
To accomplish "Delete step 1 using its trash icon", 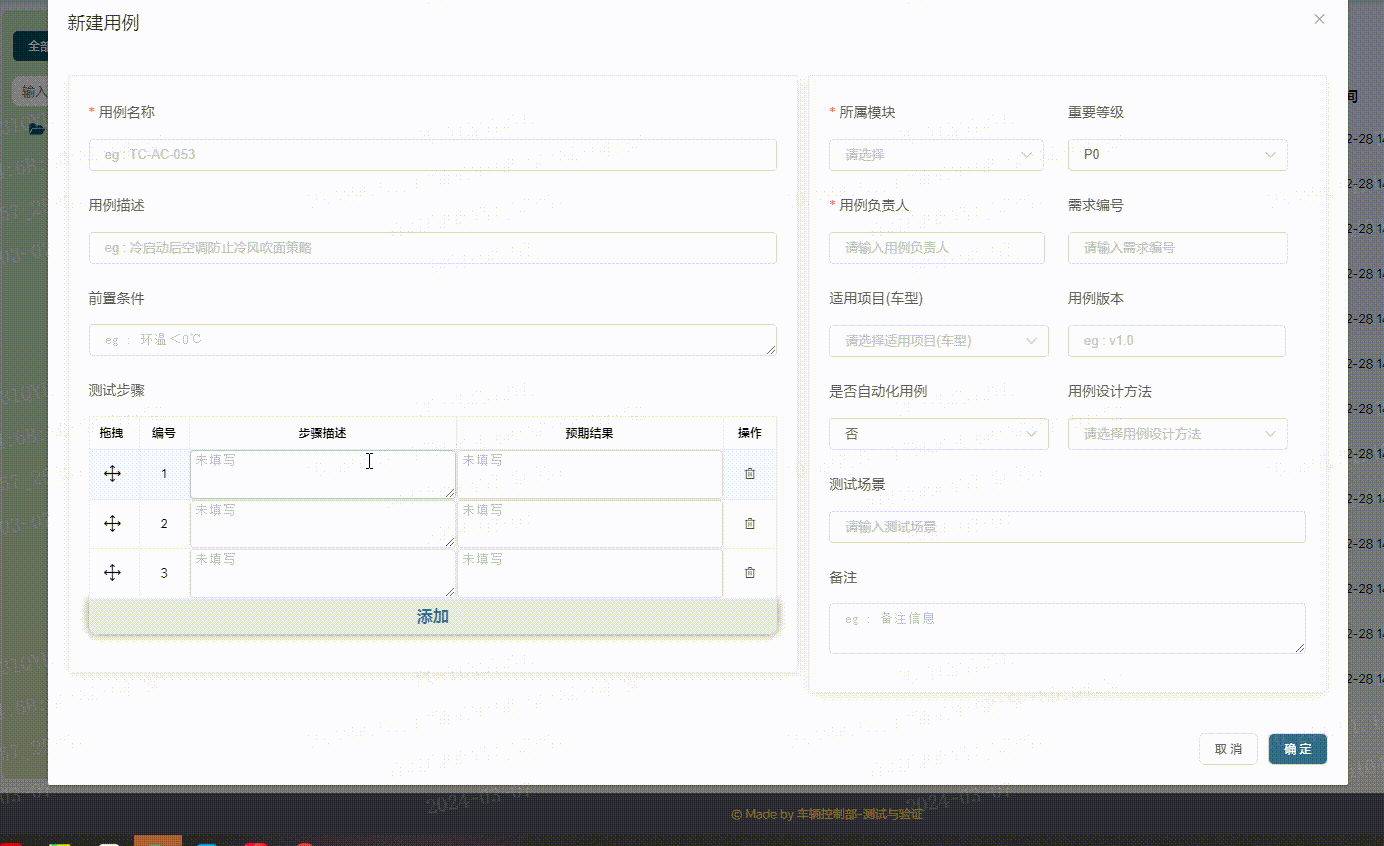I will (x=749, y=473).
